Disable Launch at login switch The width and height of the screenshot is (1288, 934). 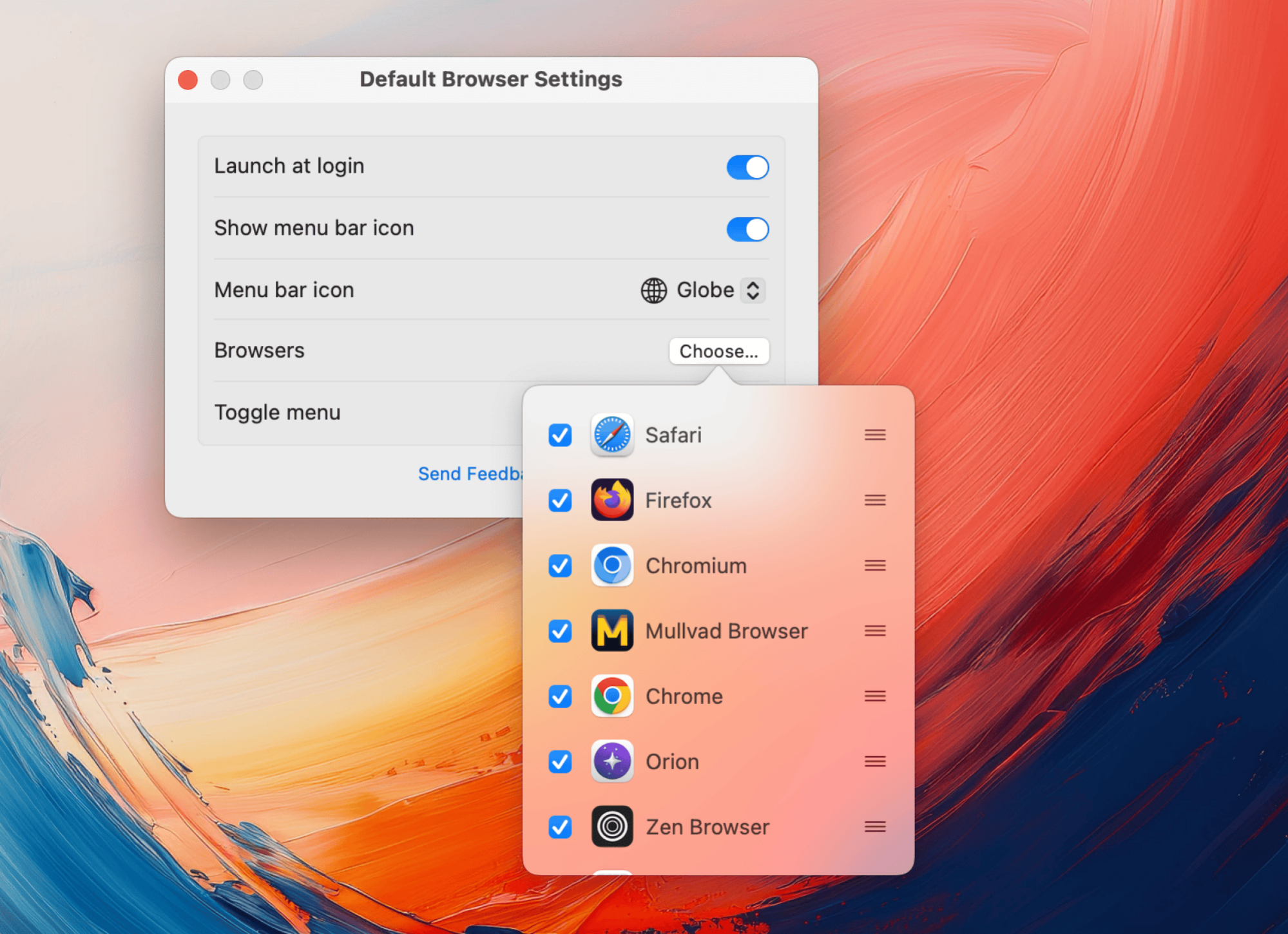747,167
